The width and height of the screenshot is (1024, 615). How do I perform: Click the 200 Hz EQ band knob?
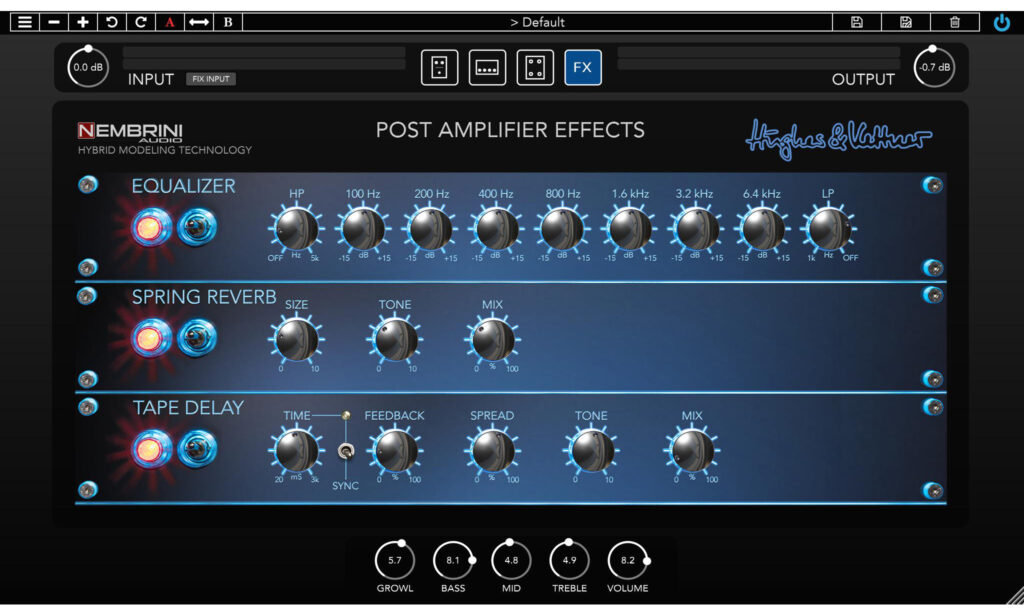(x=430, y=229)
